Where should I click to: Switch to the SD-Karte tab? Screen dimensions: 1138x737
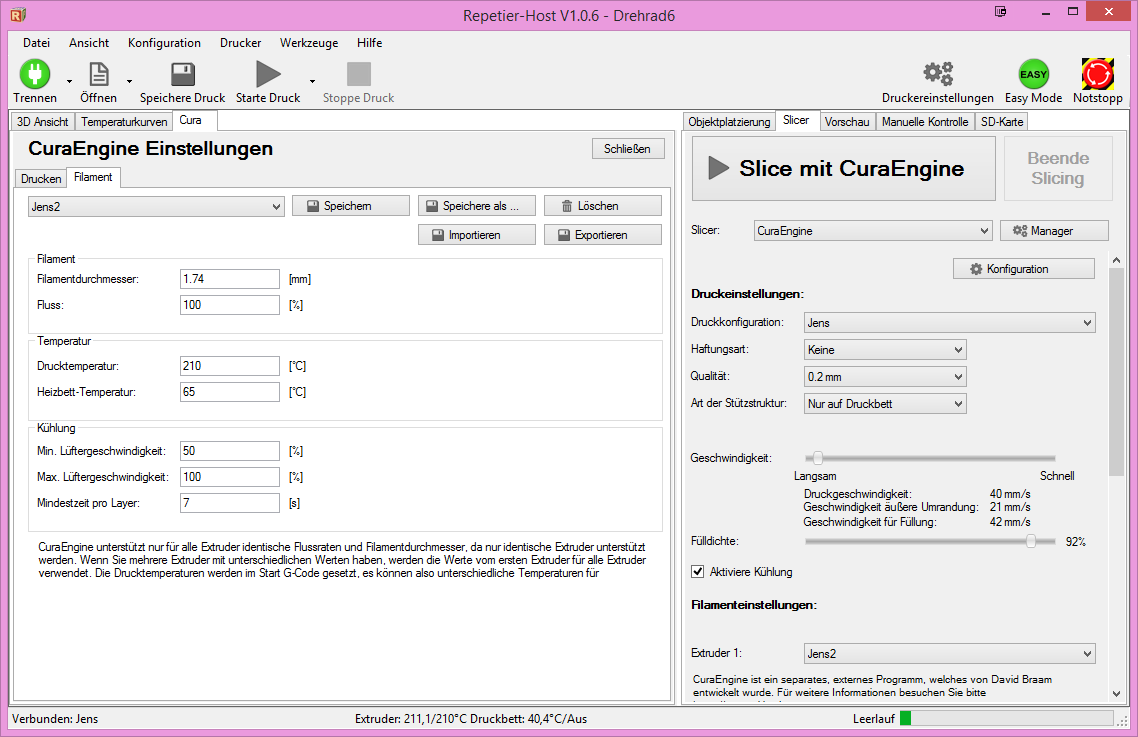[x=1002, y=121]
